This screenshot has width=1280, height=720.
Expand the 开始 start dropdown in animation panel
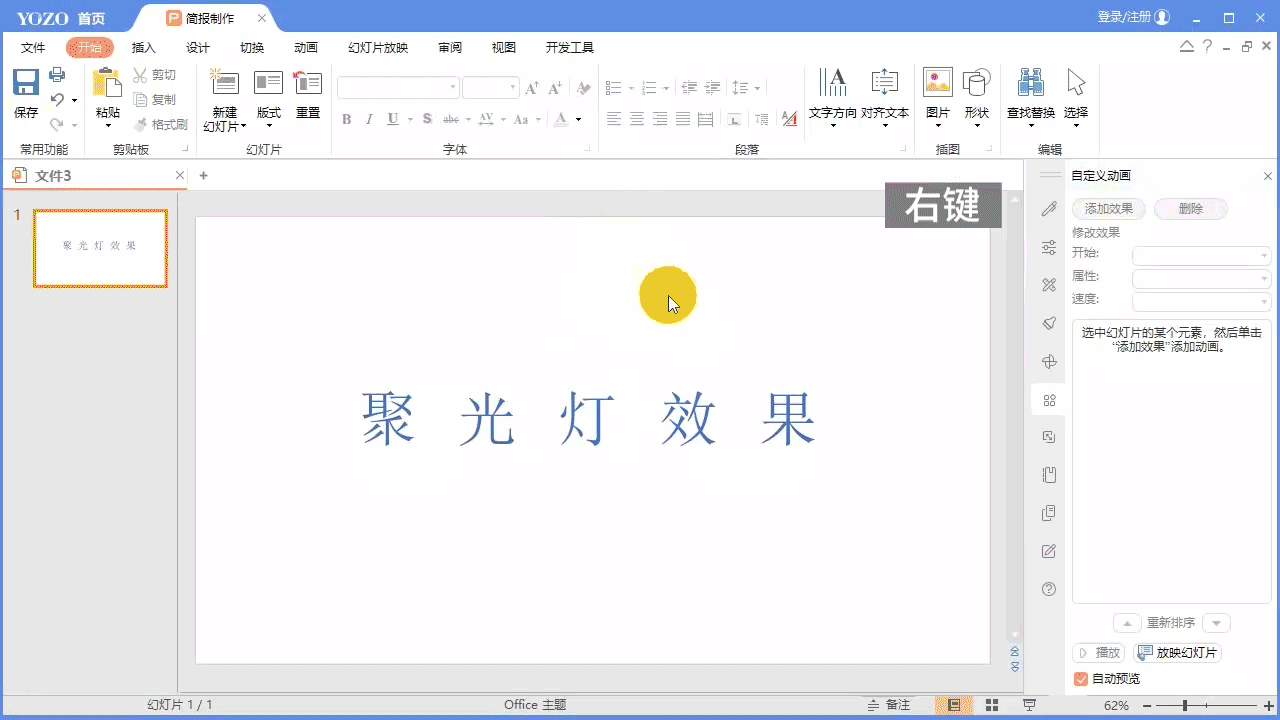(x=1201, y=255)
